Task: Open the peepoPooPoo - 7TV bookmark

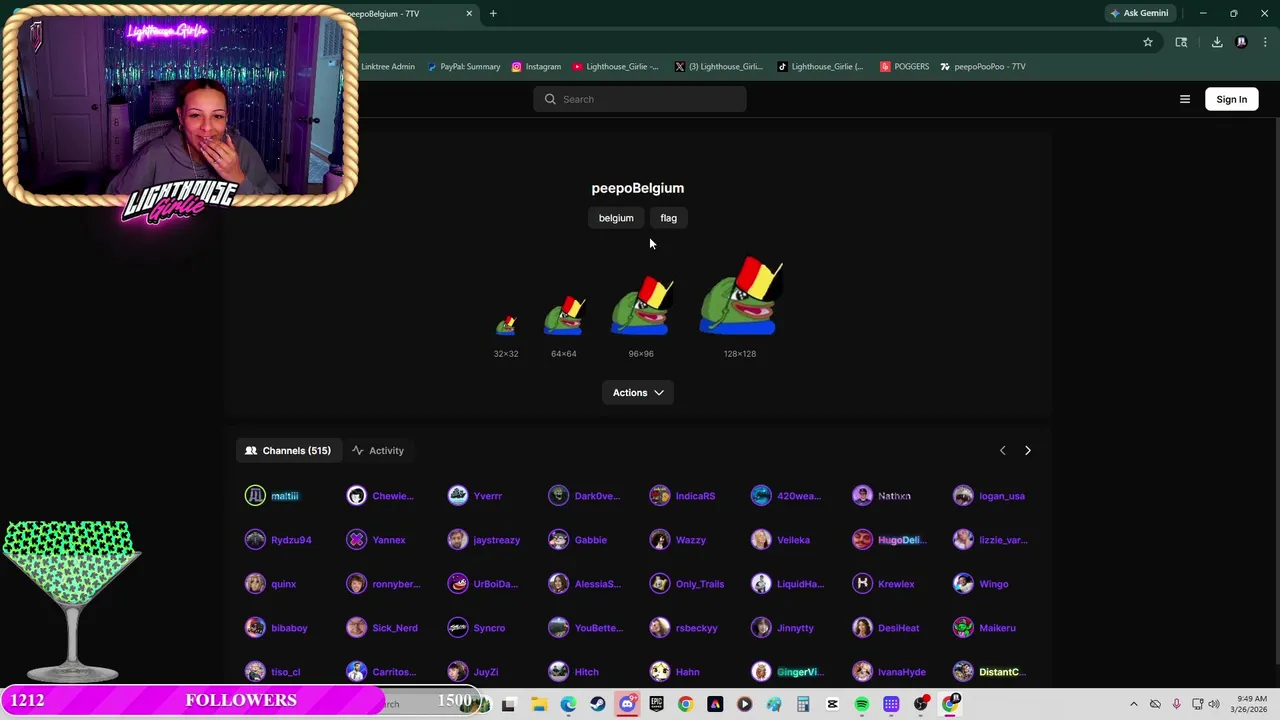Action: pyautogui.click(x=982, y=67)
